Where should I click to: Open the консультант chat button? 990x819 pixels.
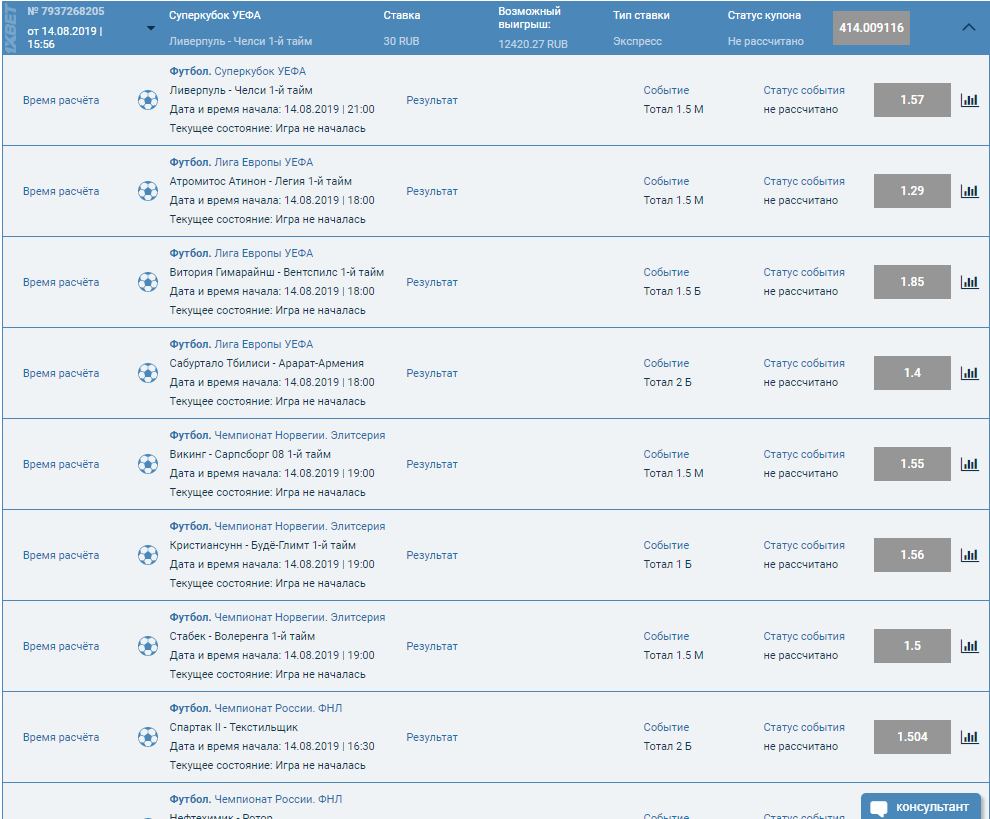coord(920,807)
